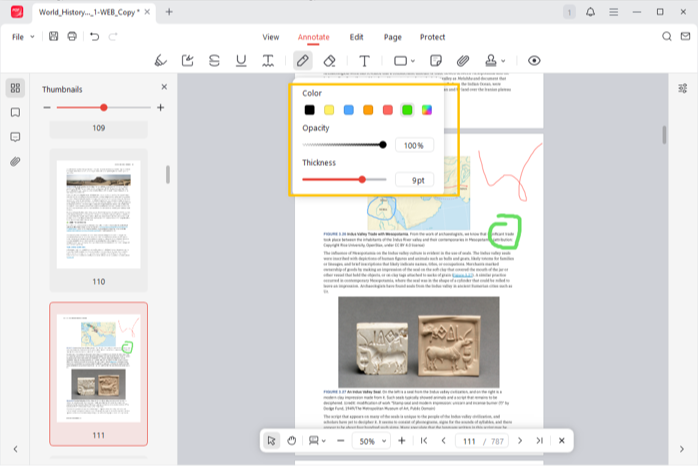The width and height of the screenshot is (700, 466).
Task: Switch to the Edit tab
Action: 356,37
